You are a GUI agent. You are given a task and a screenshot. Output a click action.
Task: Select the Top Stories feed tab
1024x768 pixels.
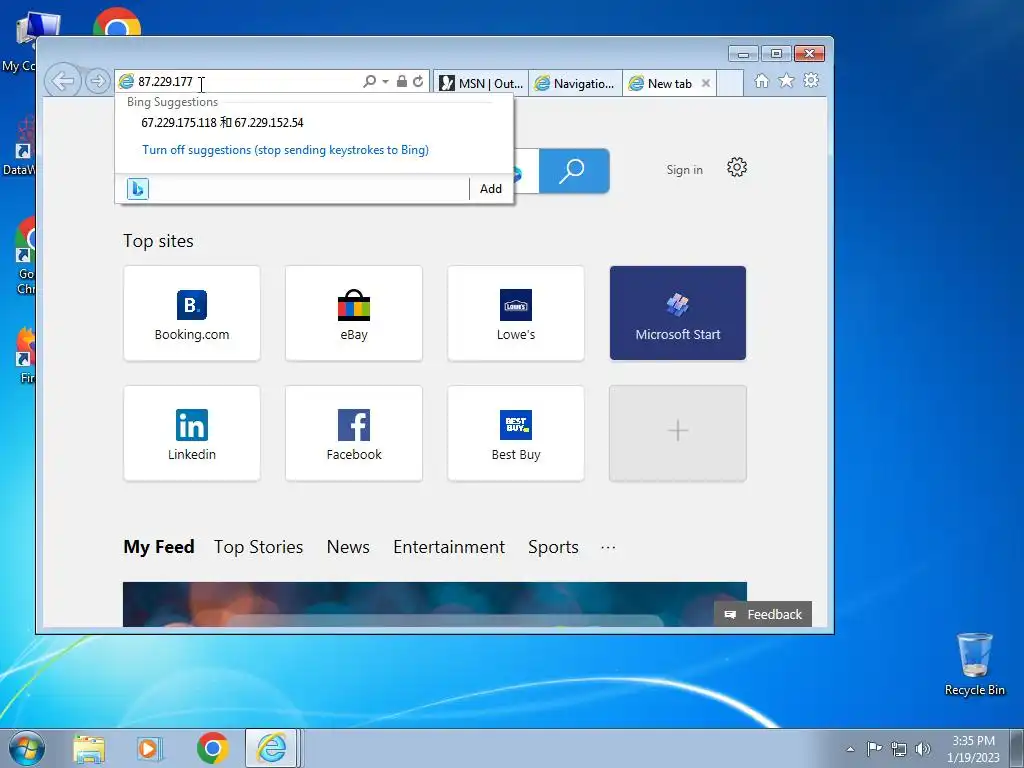[259, 547]
